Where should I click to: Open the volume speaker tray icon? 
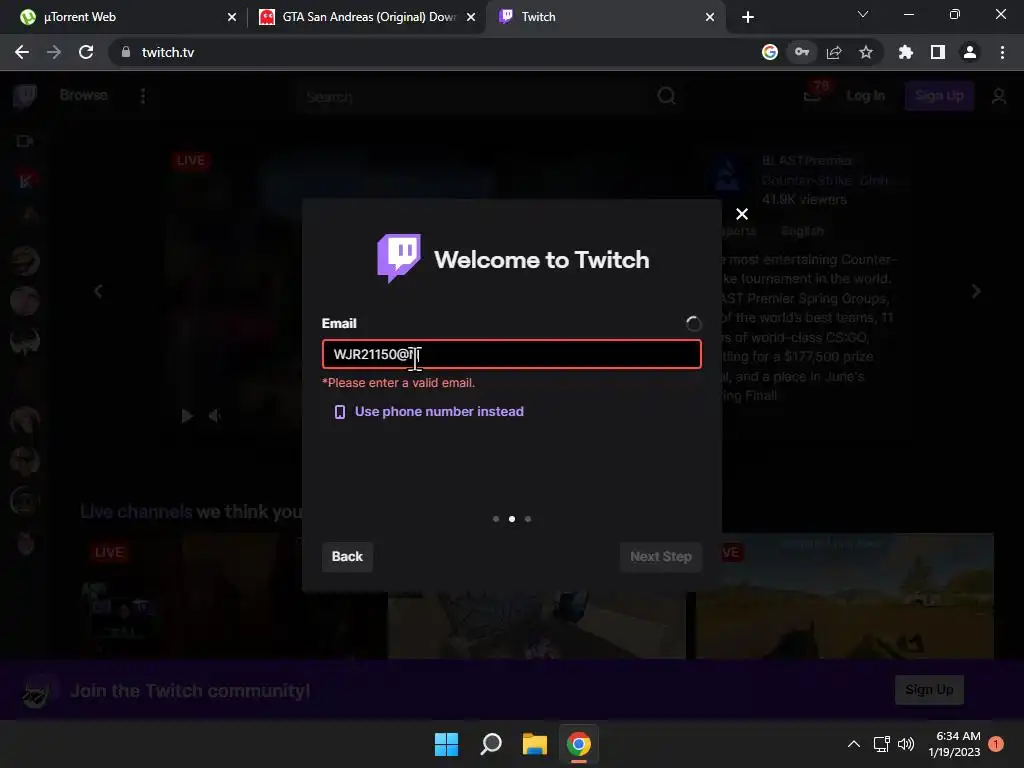[906, 744]
